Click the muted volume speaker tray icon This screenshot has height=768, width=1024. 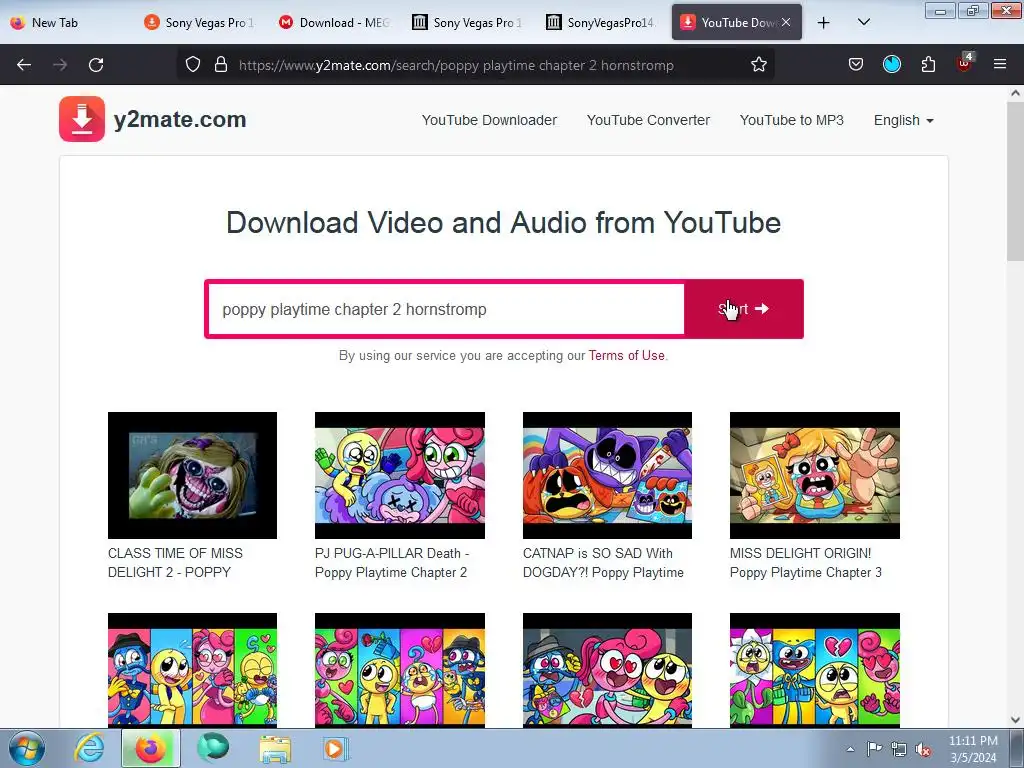[x=923, y=750]
